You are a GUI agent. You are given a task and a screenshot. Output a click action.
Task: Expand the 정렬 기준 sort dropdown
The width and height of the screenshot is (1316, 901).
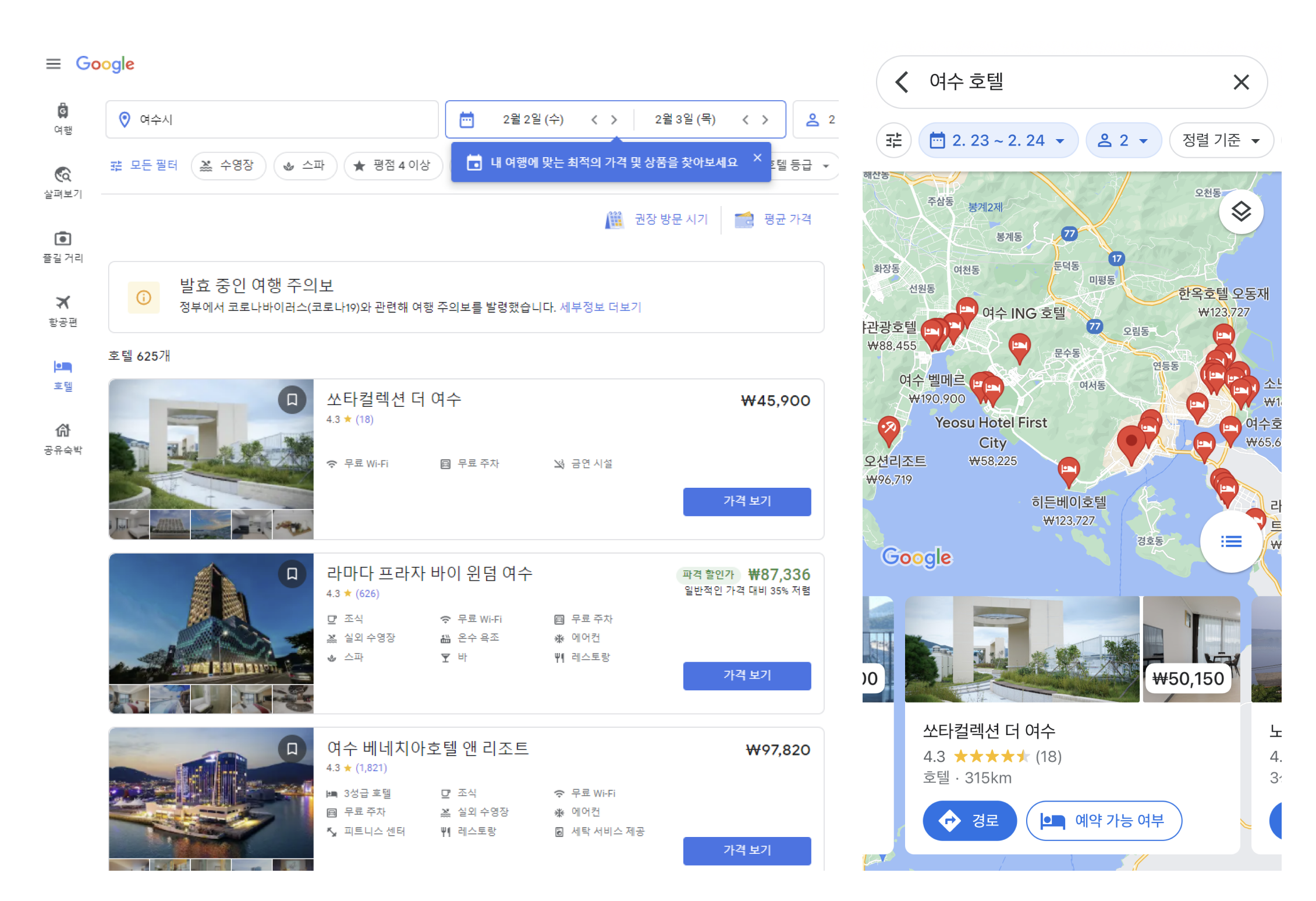(x=1221, y=140)
